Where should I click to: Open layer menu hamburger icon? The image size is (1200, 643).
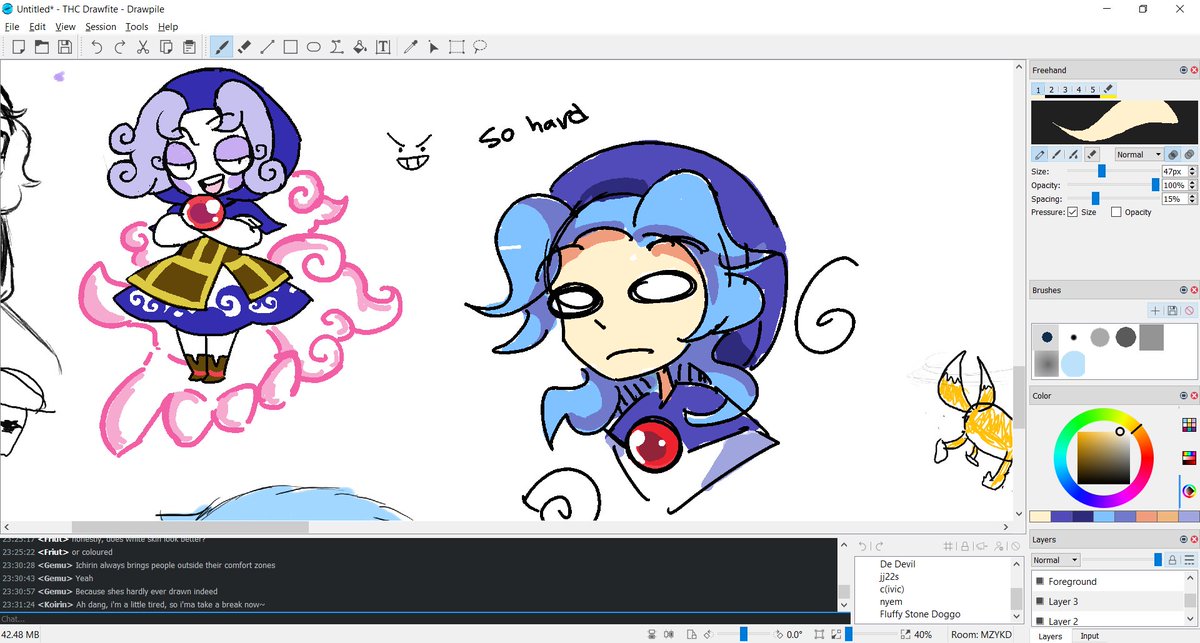tap(1189, 560)
